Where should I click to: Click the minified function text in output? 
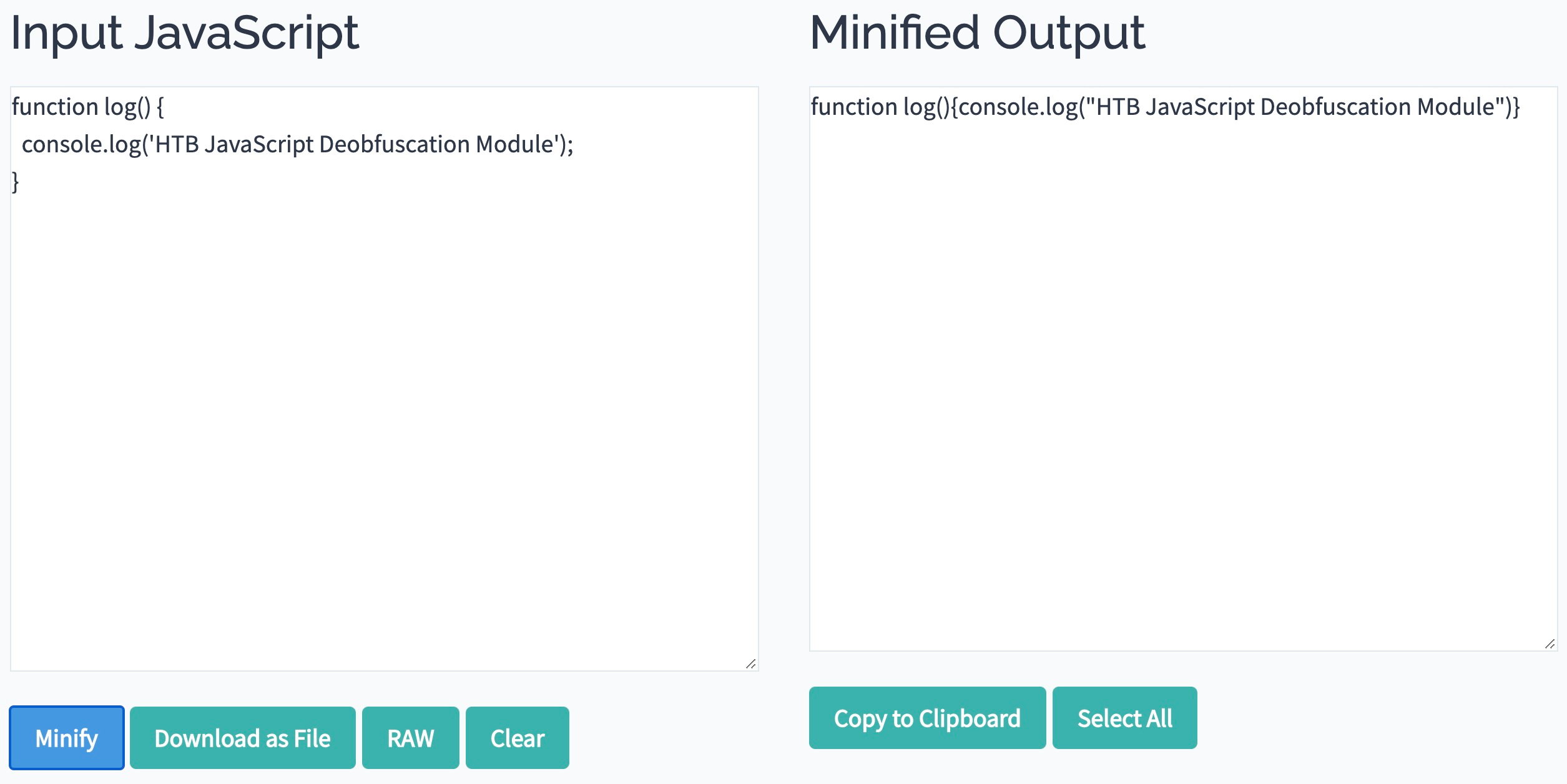1165,107
